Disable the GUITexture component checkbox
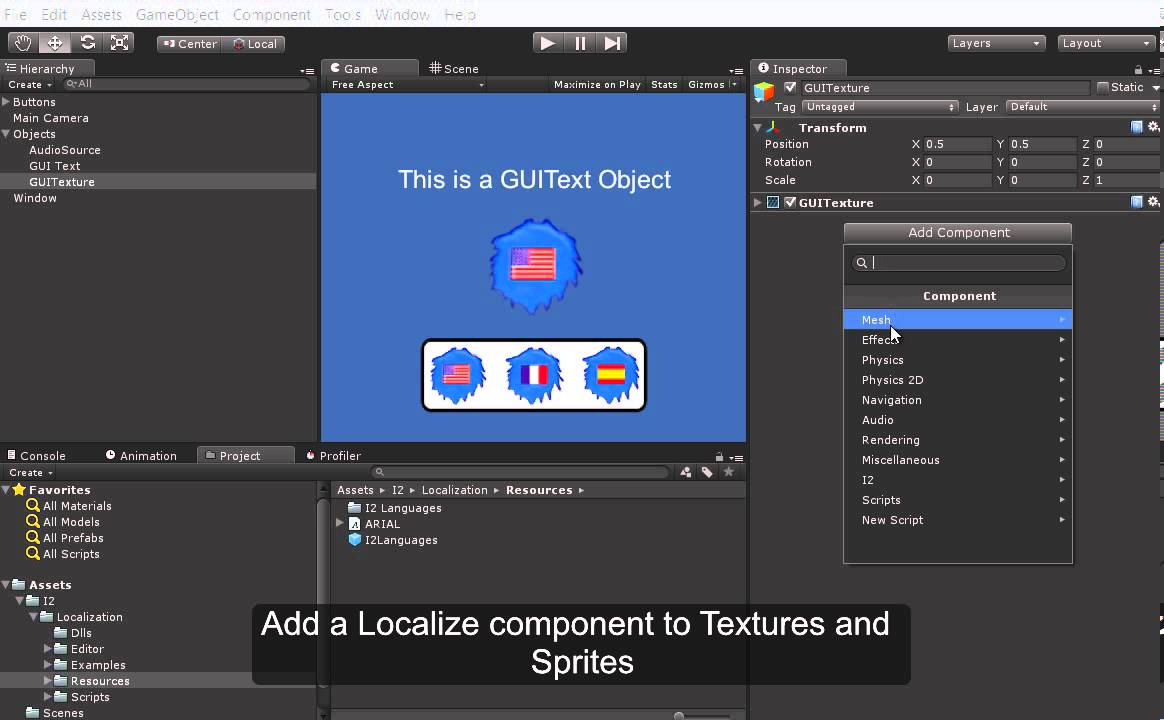Viewport: 1164px width, 720px height. pos(790,202)
